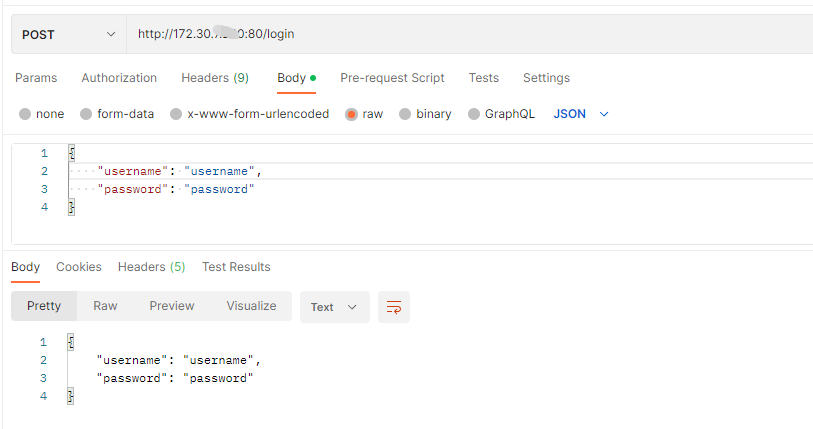Open the request Settings tab
The height and width of the screenshot is (429, 813).
546,78
